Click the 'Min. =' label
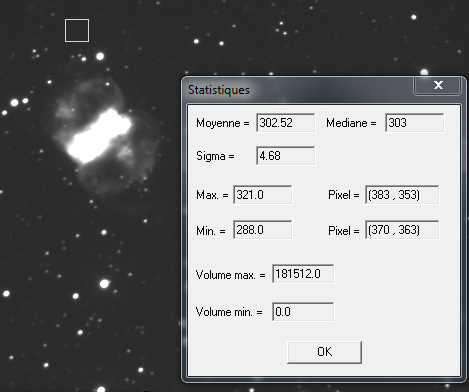The image size is (469, 392). (211, 230)
